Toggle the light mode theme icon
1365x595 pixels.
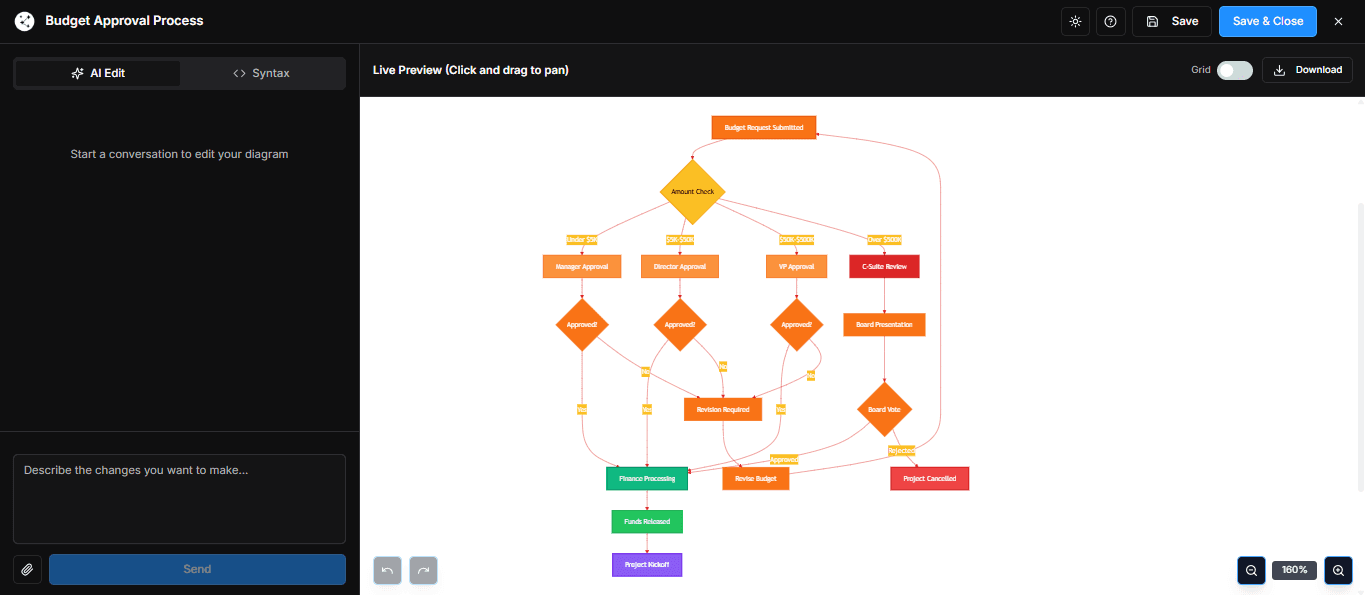tap(1075, 21)
